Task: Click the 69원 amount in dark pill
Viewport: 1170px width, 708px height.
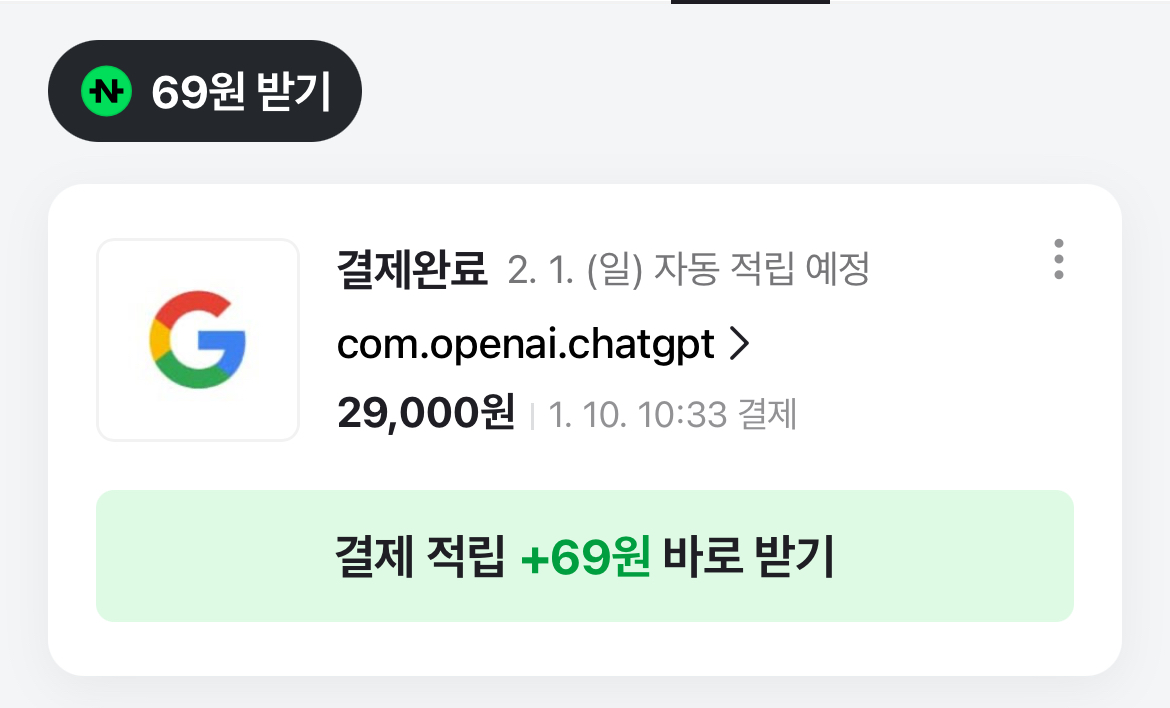Action: coord(198,92)
